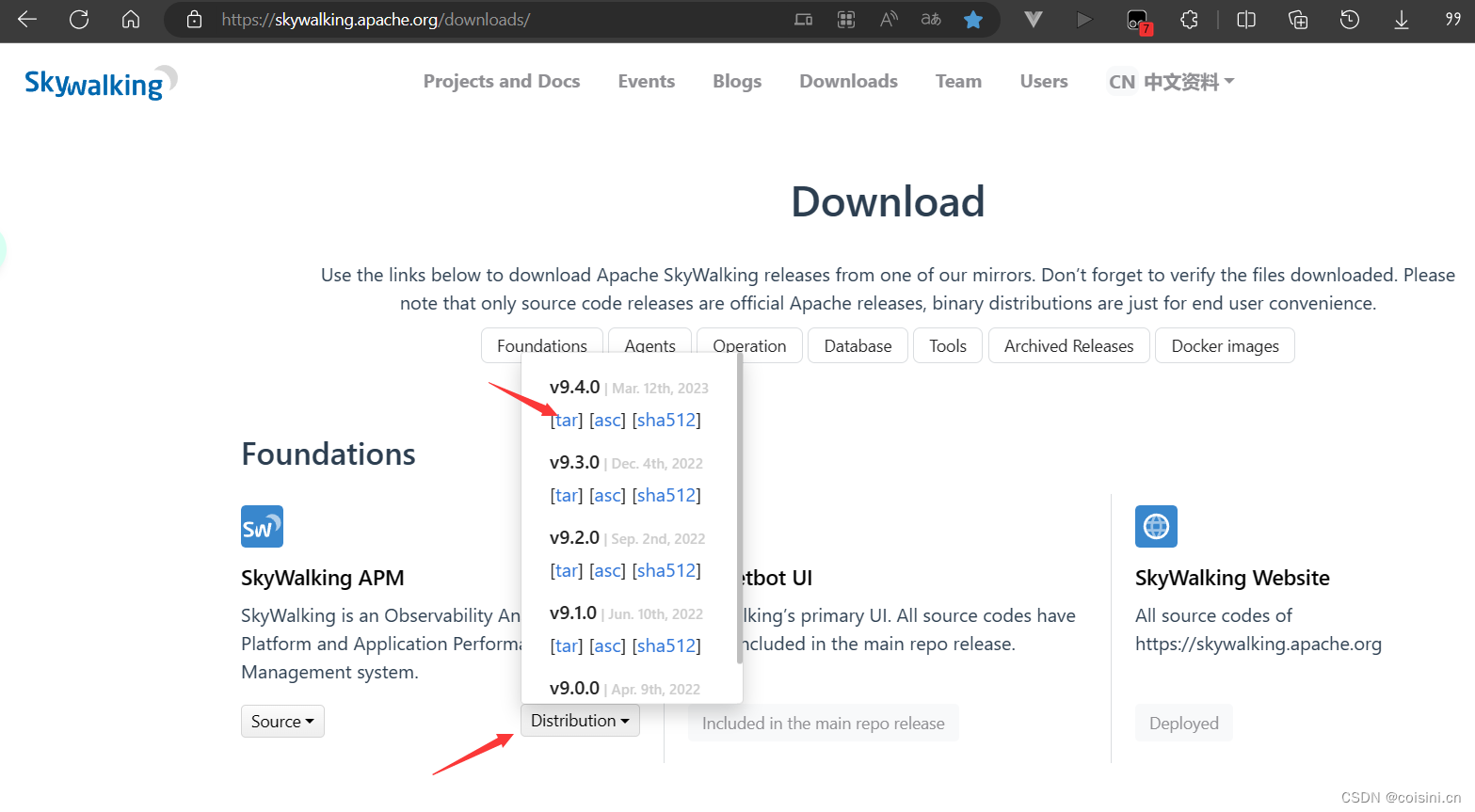Click Included in the main repo release
Image resolution: width=1475 pixels, height=812 pixels.
(824, 723)
